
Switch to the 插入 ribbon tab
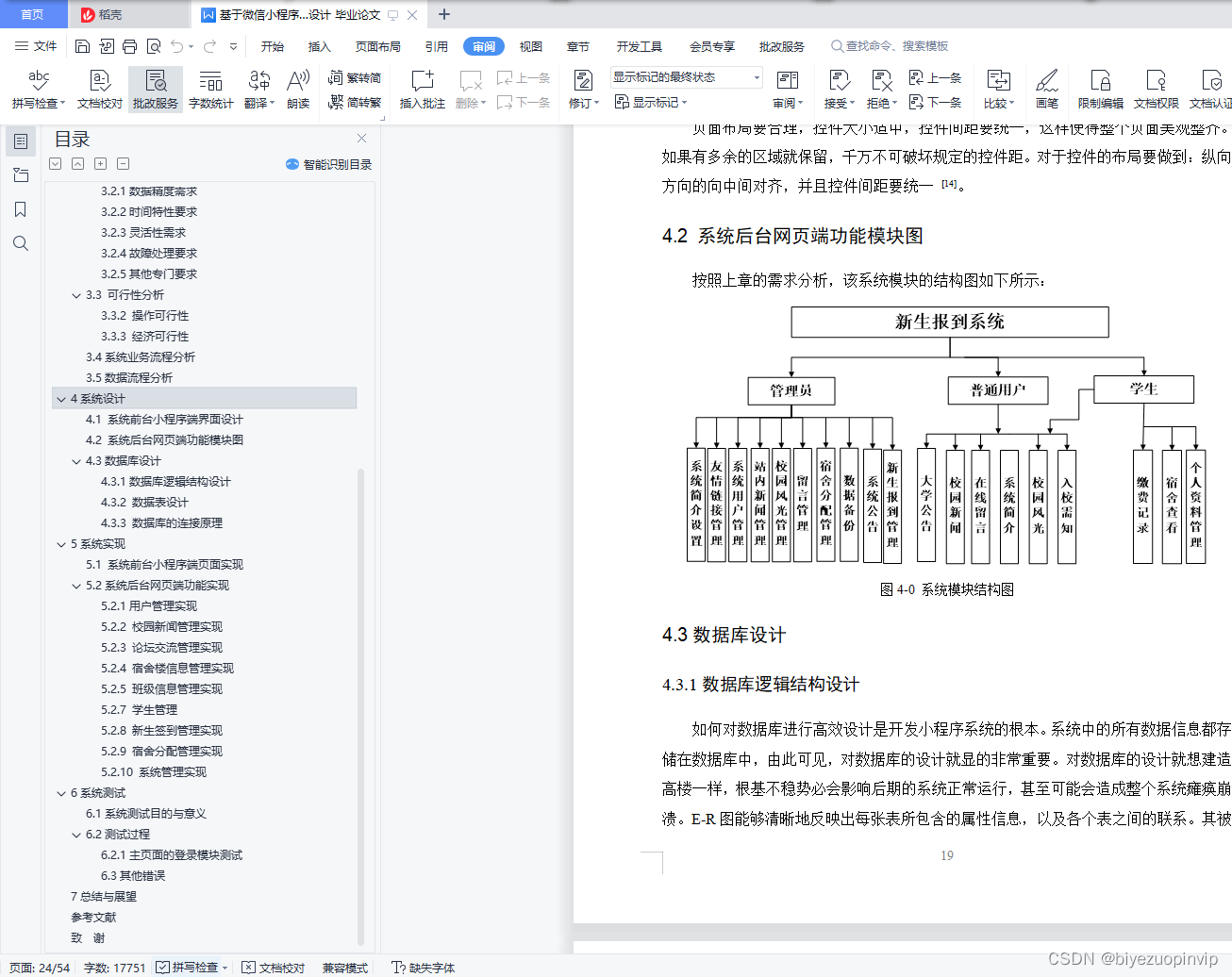click(319, 45)
